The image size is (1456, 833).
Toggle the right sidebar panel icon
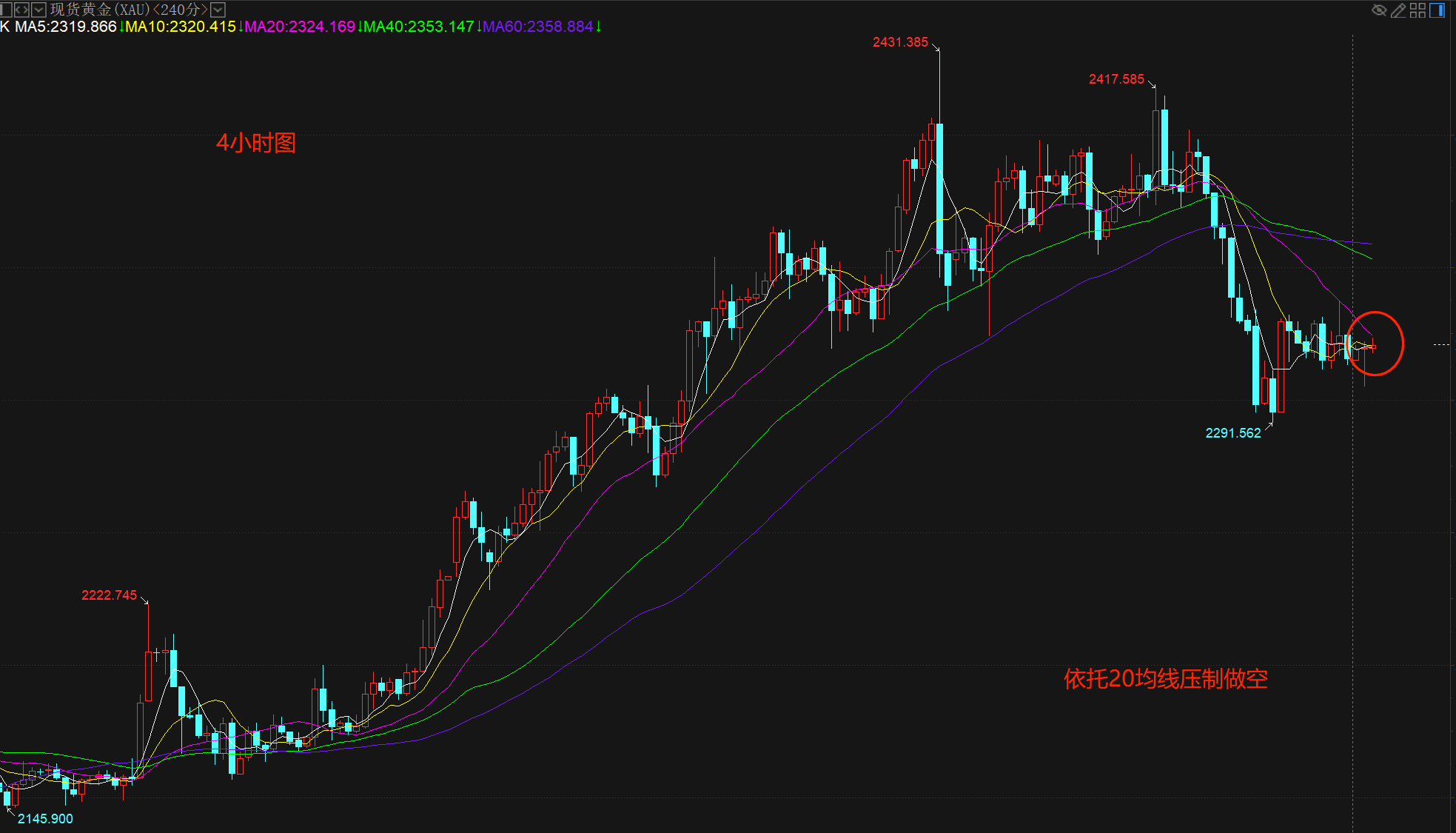click(x=1437, y=10)
